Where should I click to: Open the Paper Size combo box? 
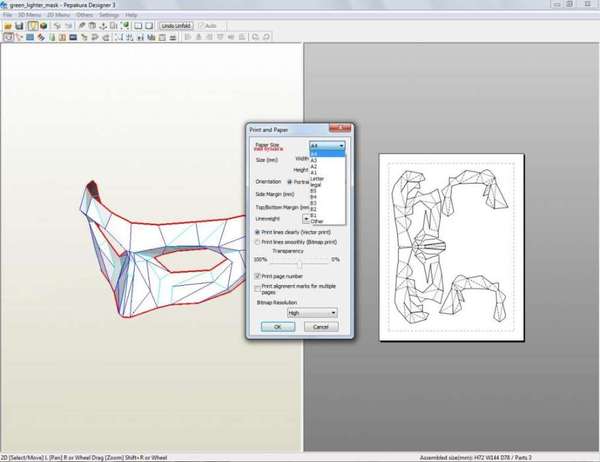tap(327, 146)
